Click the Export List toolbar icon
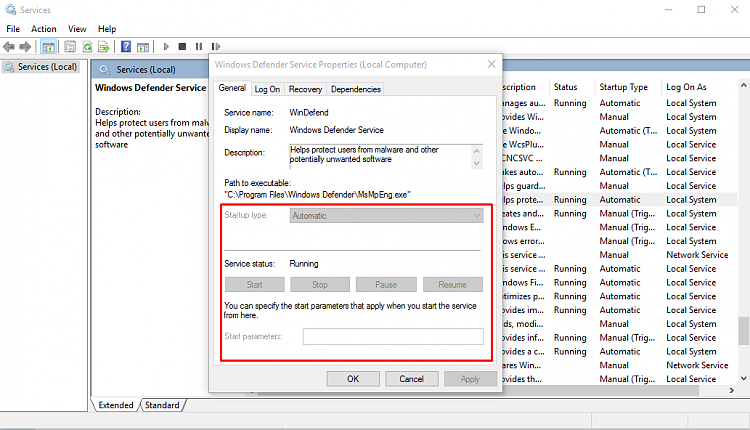The width and height of the screenshot is (750, 430). point(104,46)
